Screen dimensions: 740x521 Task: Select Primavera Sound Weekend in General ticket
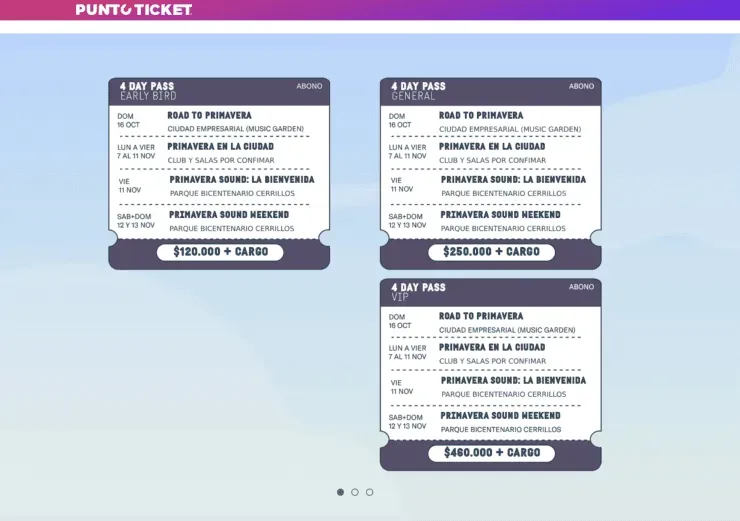(500, 215)
